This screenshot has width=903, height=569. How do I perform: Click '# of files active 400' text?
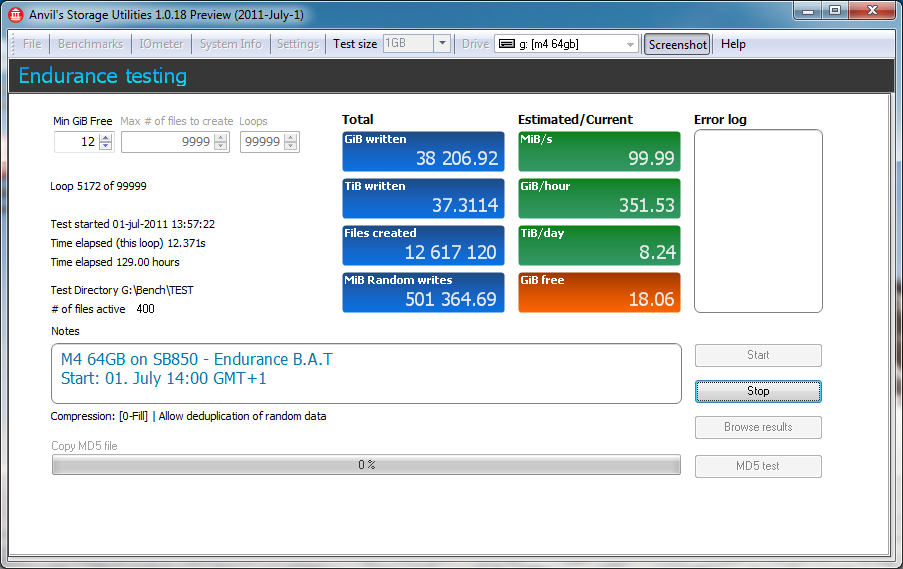tap(103, 309)
